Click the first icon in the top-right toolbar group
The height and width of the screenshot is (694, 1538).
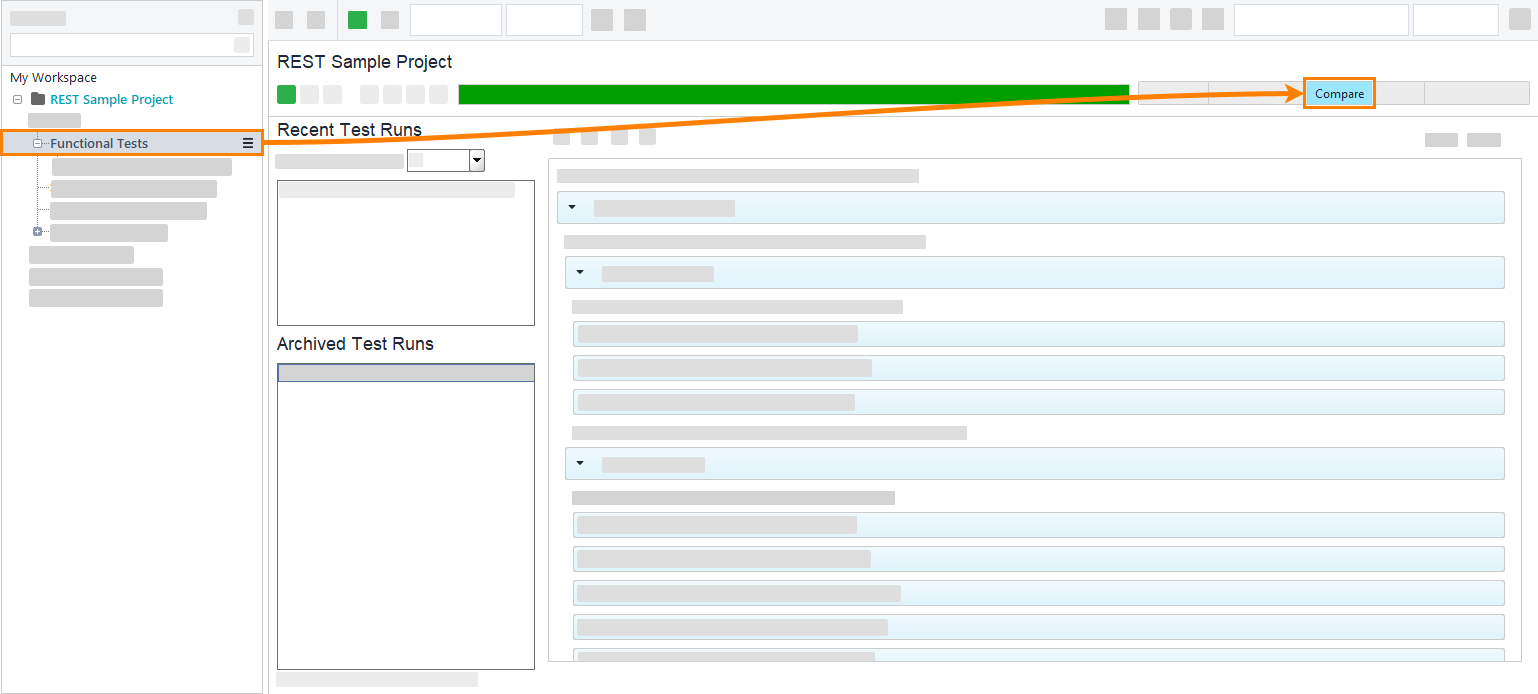tap(1115, 18)
